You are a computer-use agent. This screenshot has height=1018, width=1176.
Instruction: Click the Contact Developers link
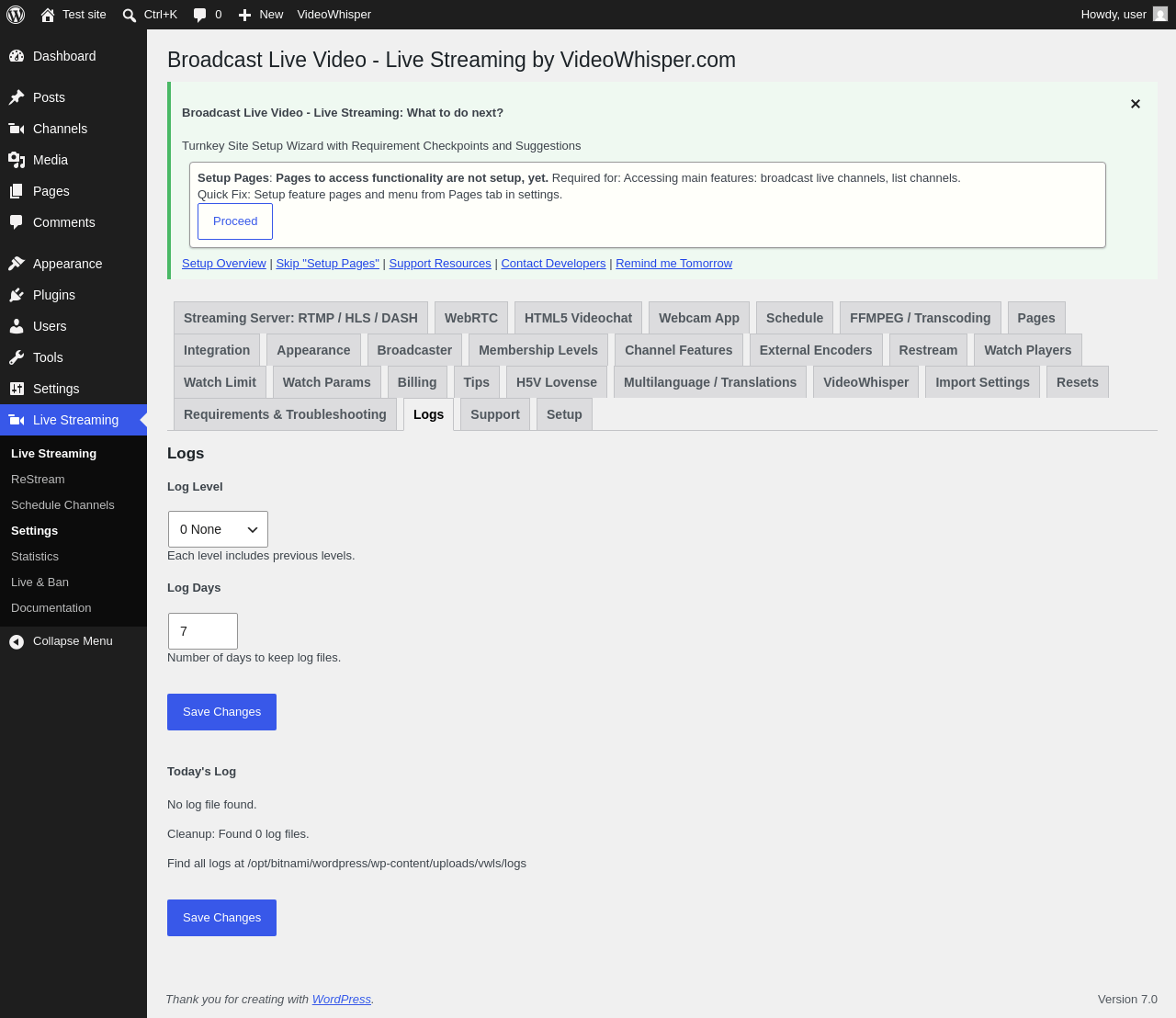tap(553, 264)
